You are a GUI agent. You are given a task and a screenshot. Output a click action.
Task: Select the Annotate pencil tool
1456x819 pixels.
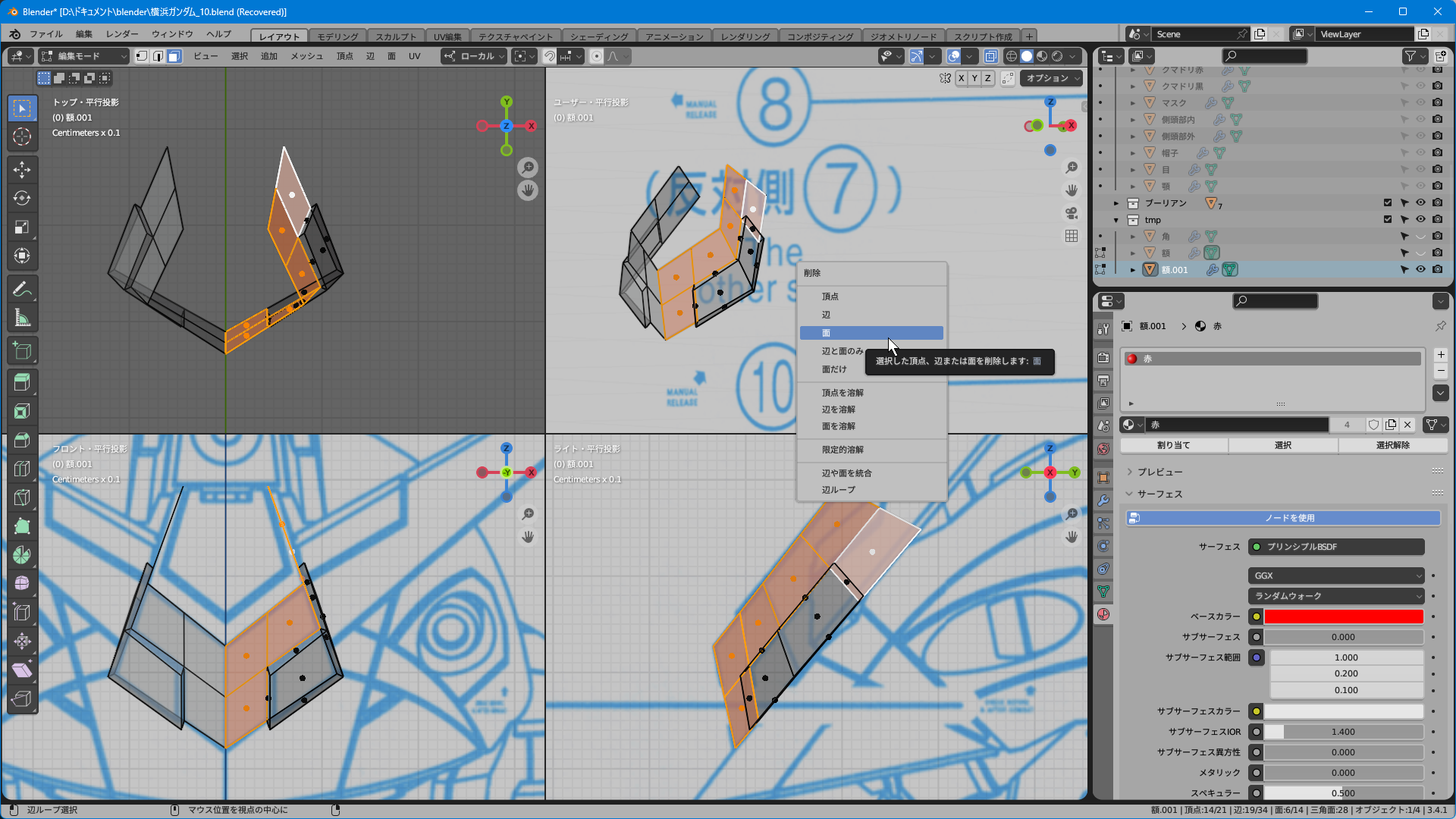point(22,289)
